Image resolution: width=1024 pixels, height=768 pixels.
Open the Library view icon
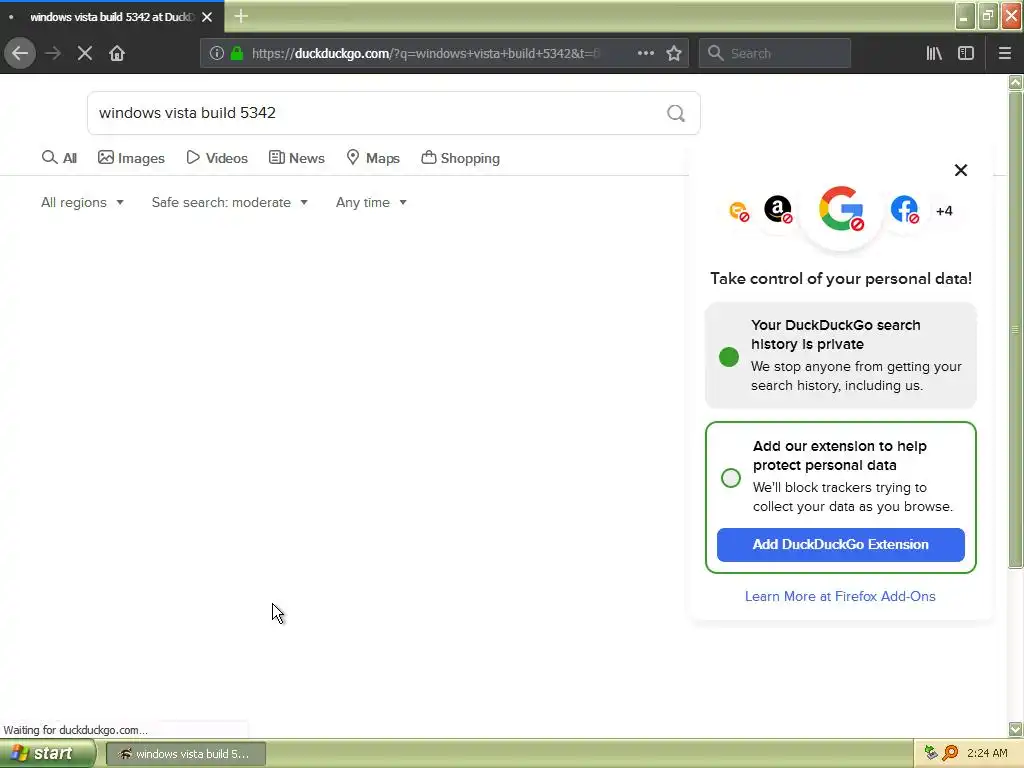click(934, 53)
